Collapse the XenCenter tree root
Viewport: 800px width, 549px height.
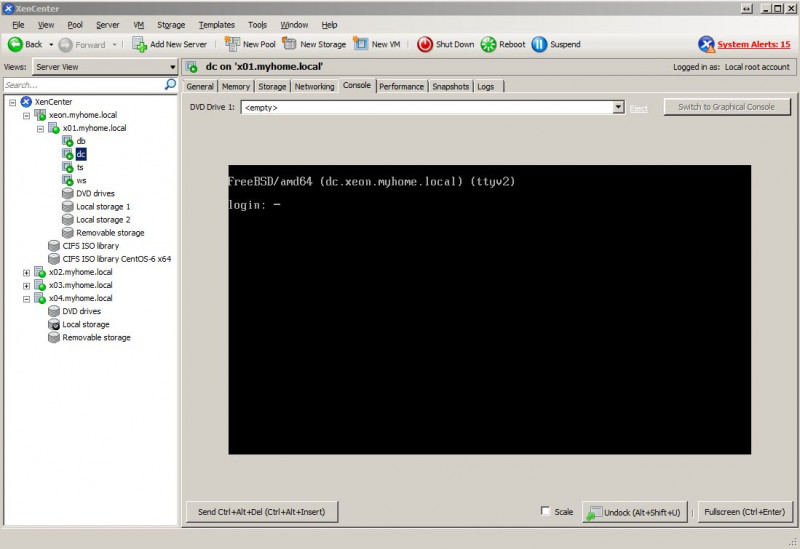13,103
